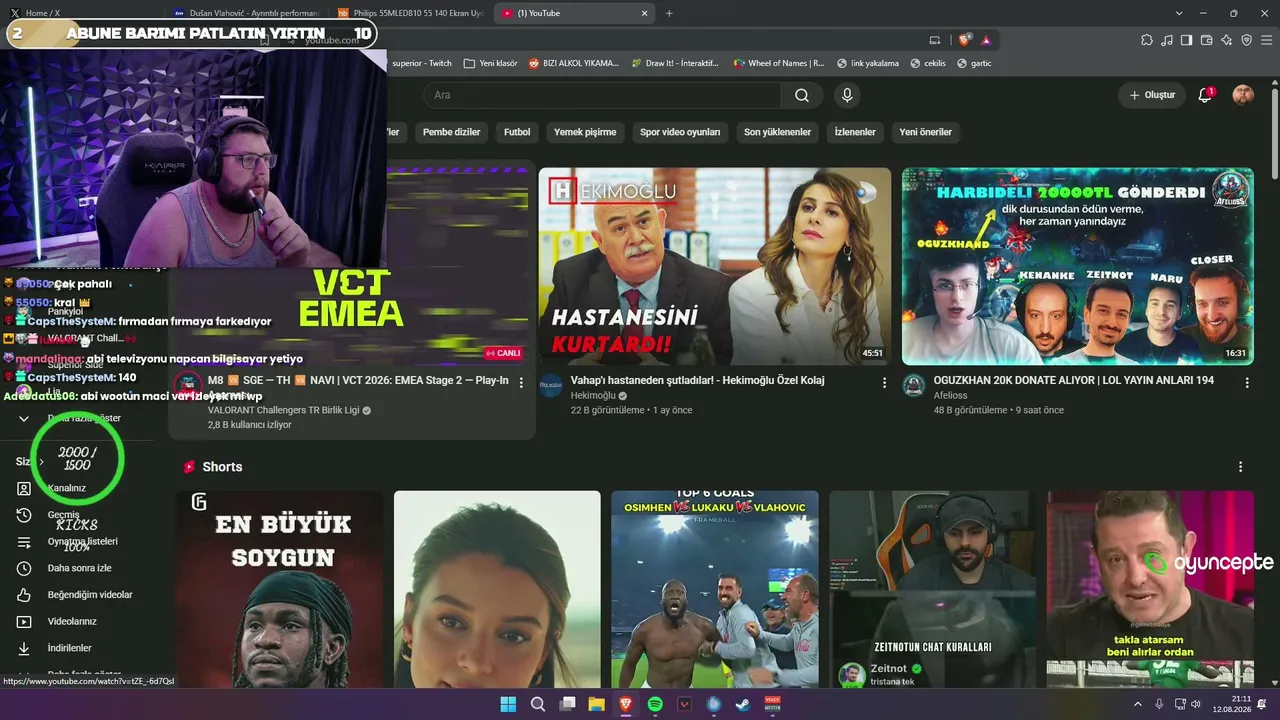Filter by Pembe diziler chip

point(451,132)
